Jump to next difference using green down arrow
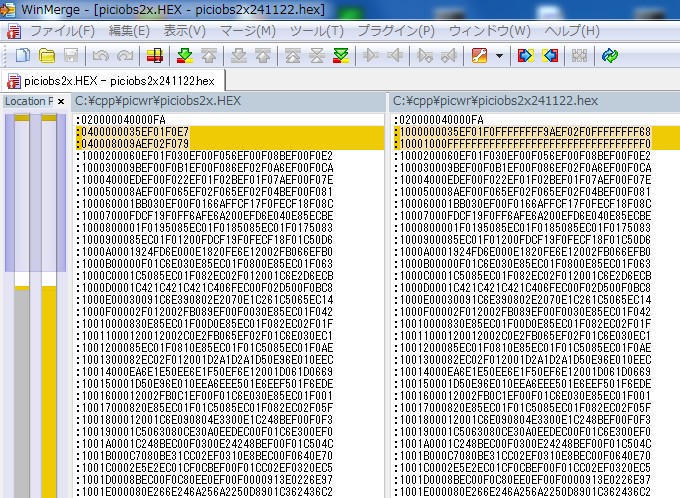This screenshot has width=680, height=498. 185,56
